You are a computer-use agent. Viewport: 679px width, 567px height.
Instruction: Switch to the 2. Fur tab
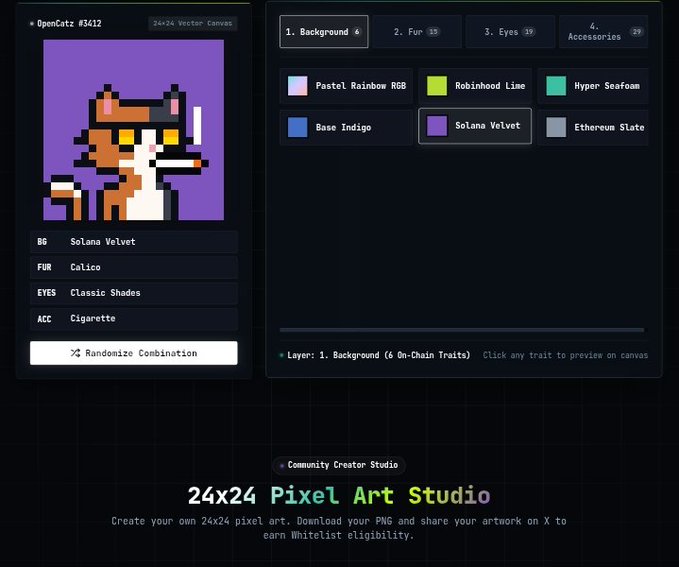coord(417,32)
